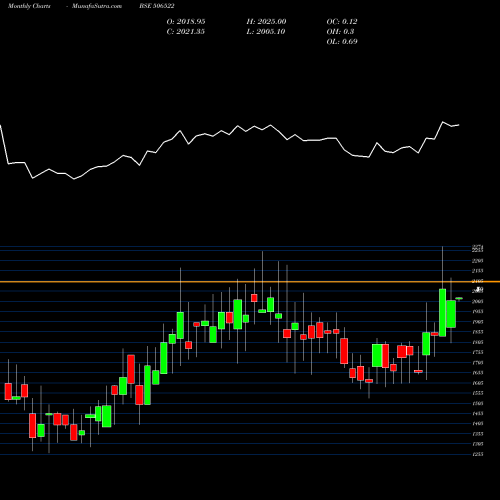The image size is (500, 500).
Task: Click the 1355 price axis label
Action: pyautogui.click(x=478, y=434)
